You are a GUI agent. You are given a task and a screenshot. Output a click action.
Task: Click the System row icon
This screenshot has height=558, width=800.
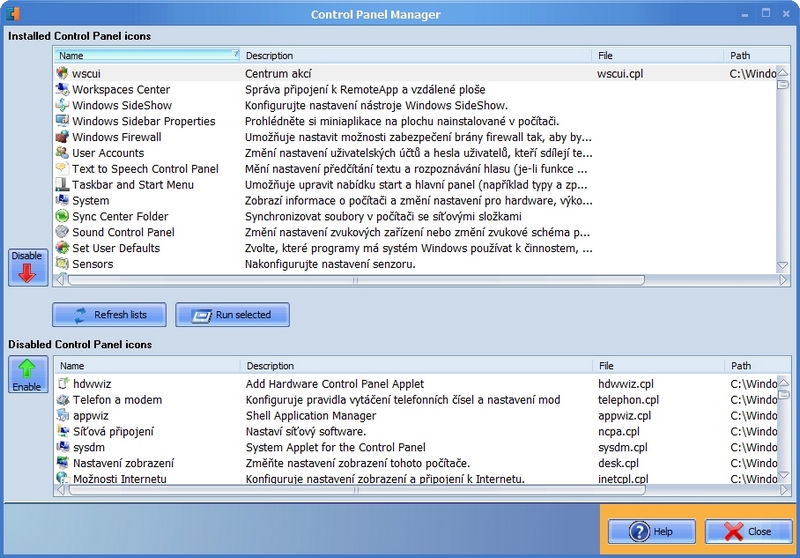point(62,200)
